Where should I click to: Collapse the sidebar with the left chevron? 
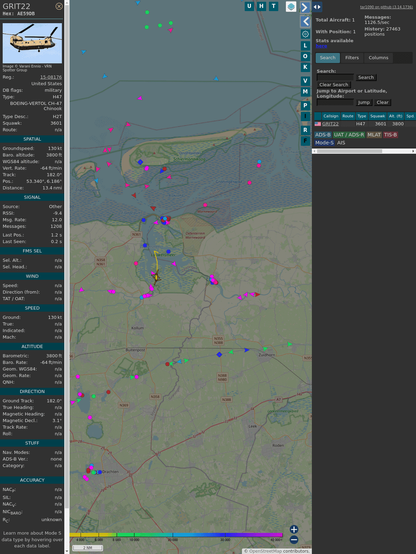pyautogui.click(x=305, y=22)
